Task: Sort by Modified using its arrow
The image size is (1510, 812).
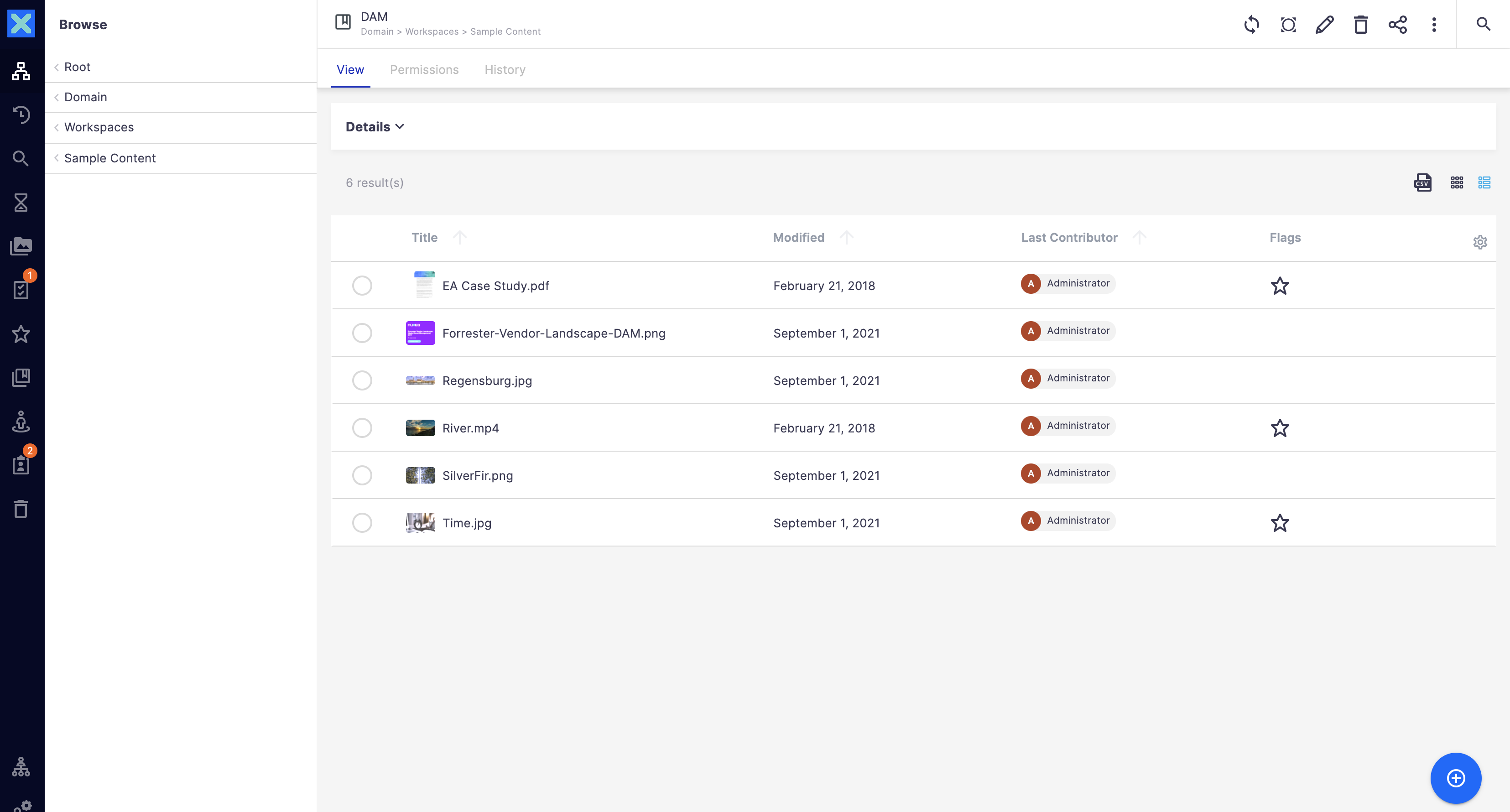Action: click(846, 238)
